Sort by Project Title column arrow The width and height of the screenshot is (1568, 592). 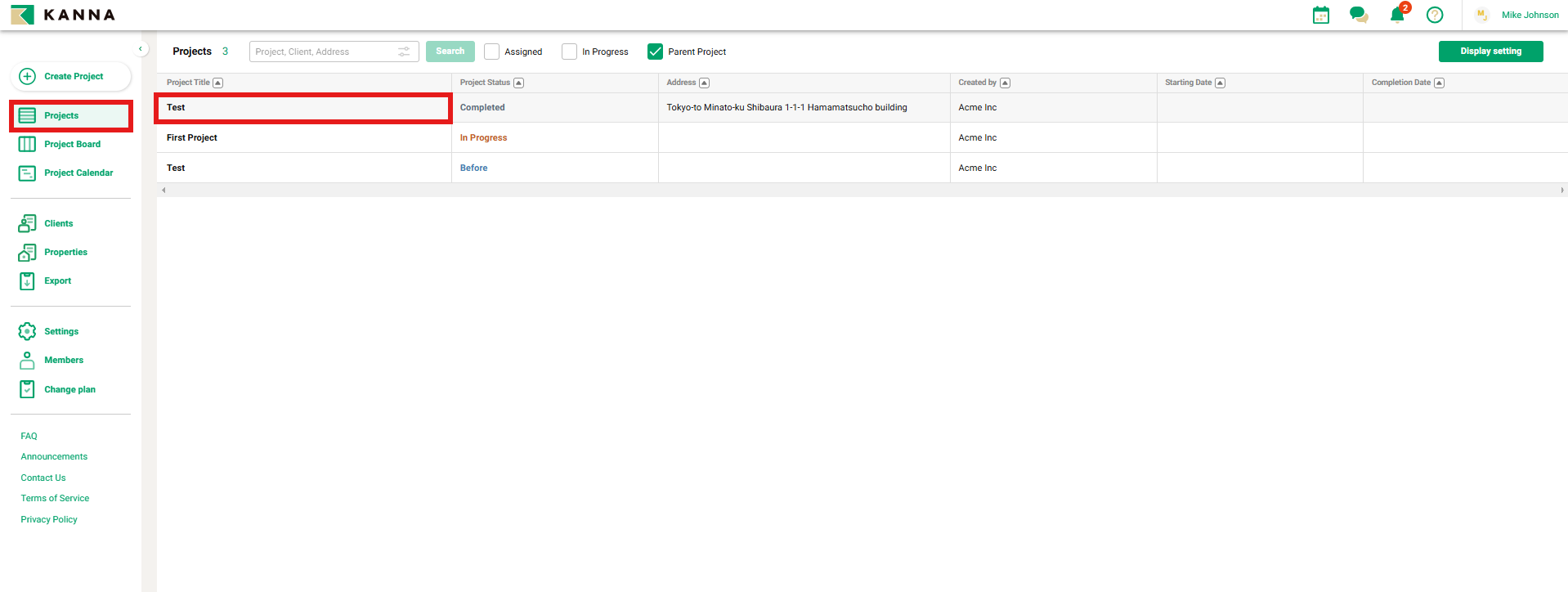[217, 83]
